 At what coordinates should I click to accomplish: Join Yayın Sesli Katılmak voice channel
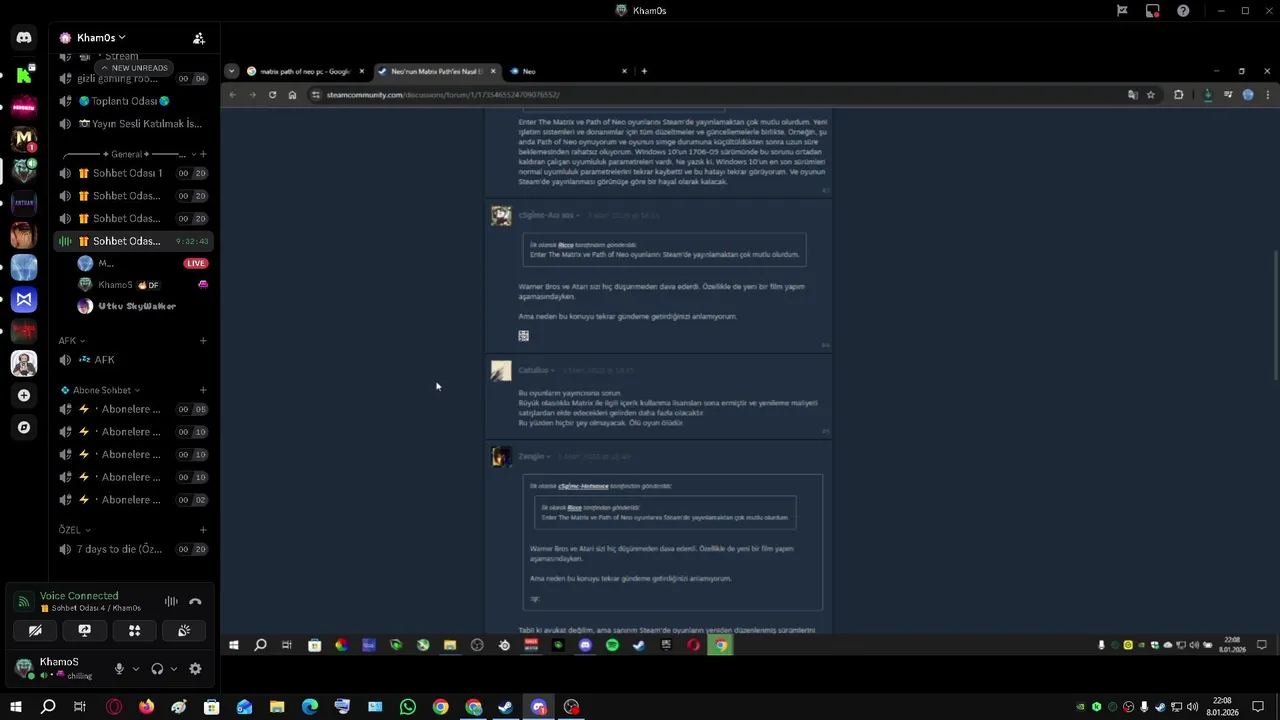pyautogui.click(x=132, y=124)
